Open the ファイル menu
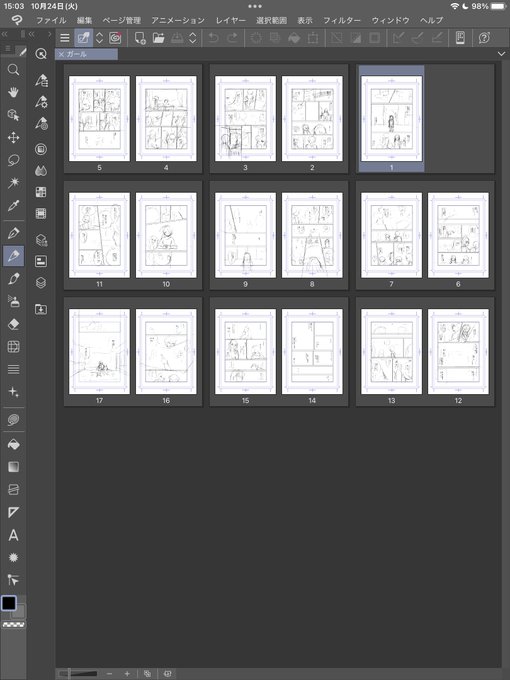This screenshot has width=510, height=680. coord(51,20)
